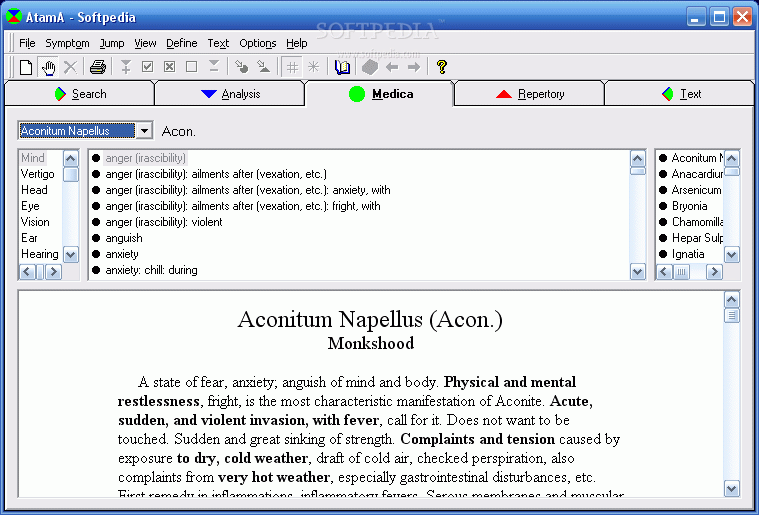This screenshot has width=759, height=515.
Task: Toggle the hash (#) toolbar button
Action: point(292,67)
